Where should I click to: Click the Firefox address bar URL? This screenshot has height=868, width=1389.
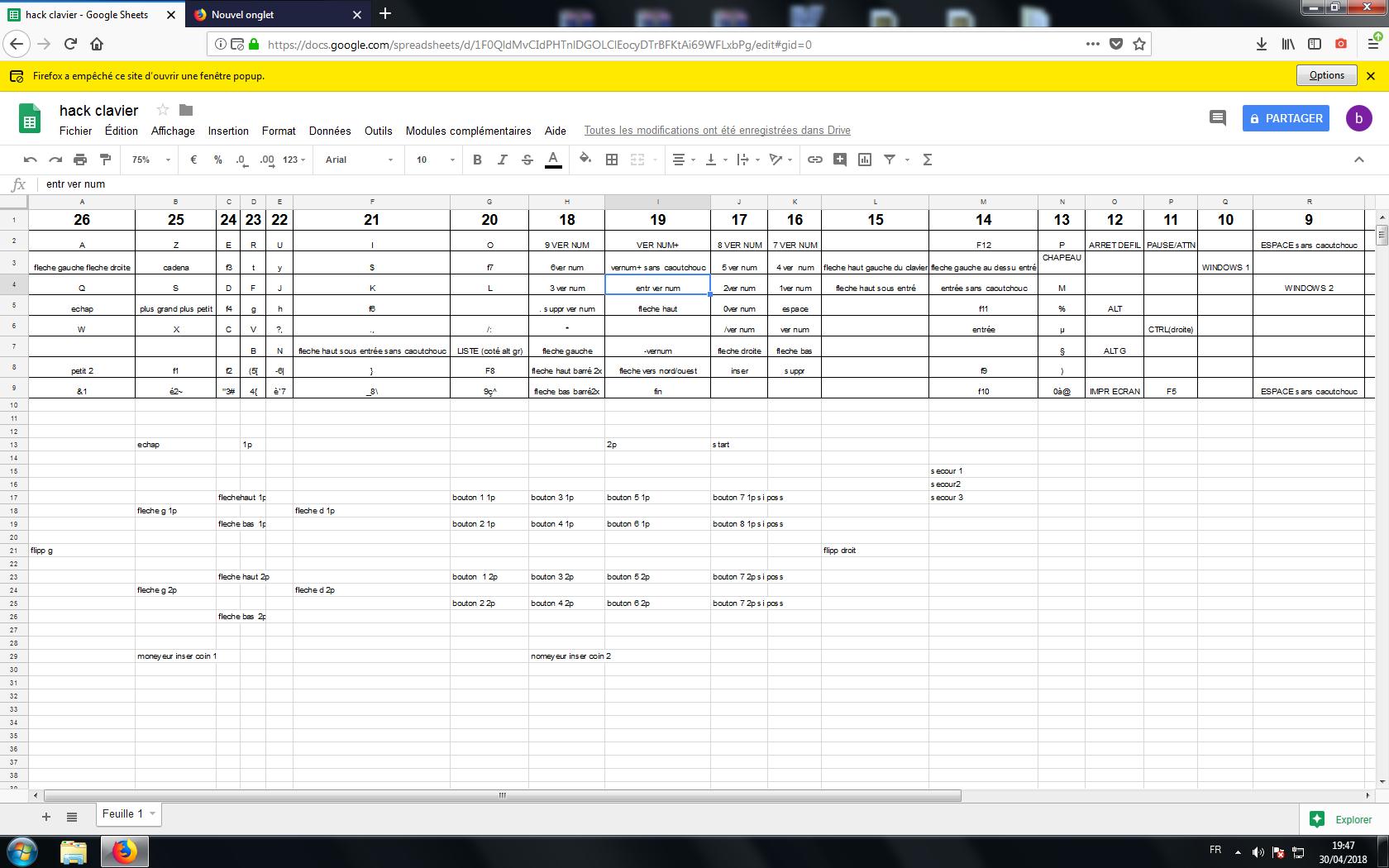point(540,45)
